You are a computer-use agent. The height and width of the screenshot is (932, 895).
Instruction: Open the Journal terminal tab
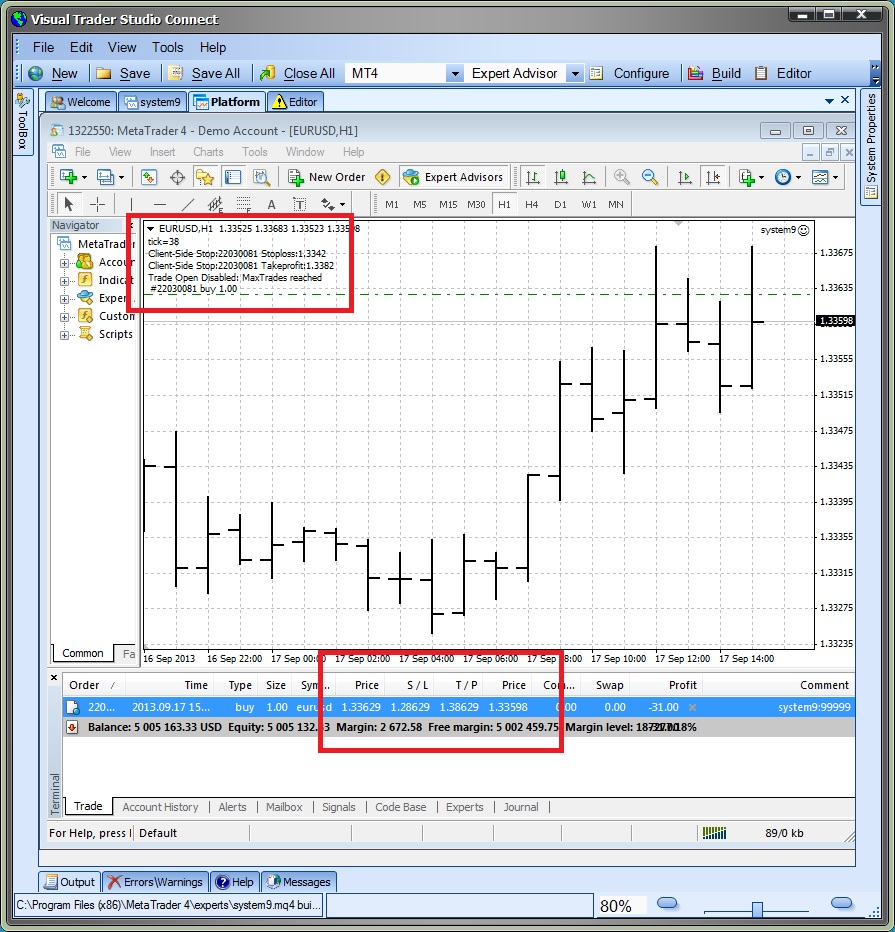[x=521, y=807]
